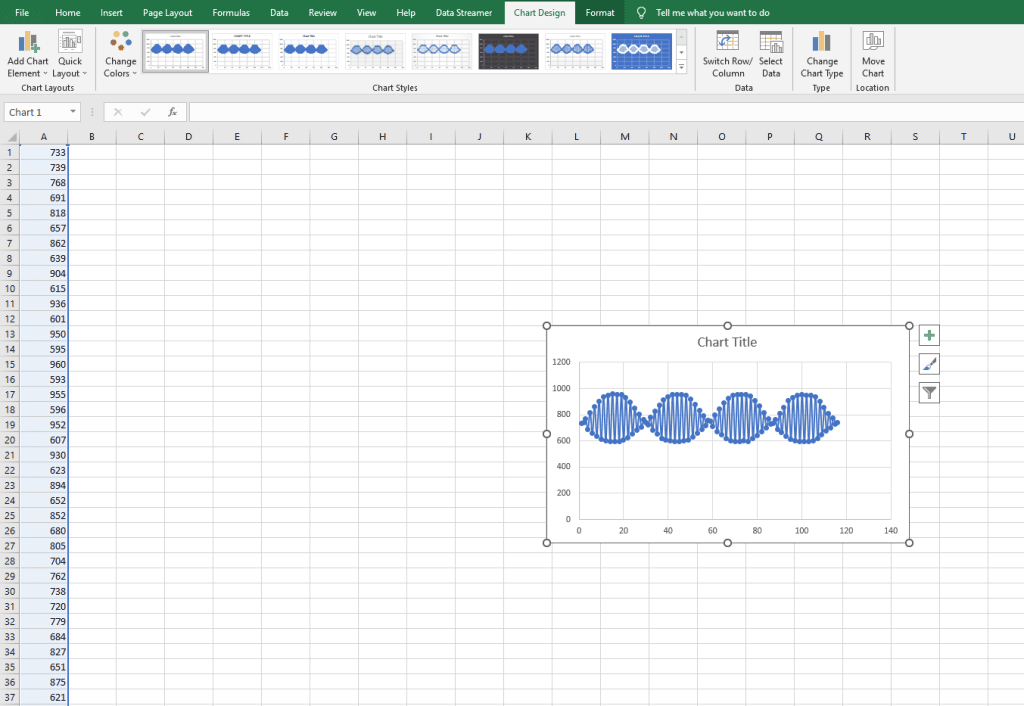Click the formula bar Cancel X icon
Viewport: 1024px width, 706px height.
[x=118, y=112]
